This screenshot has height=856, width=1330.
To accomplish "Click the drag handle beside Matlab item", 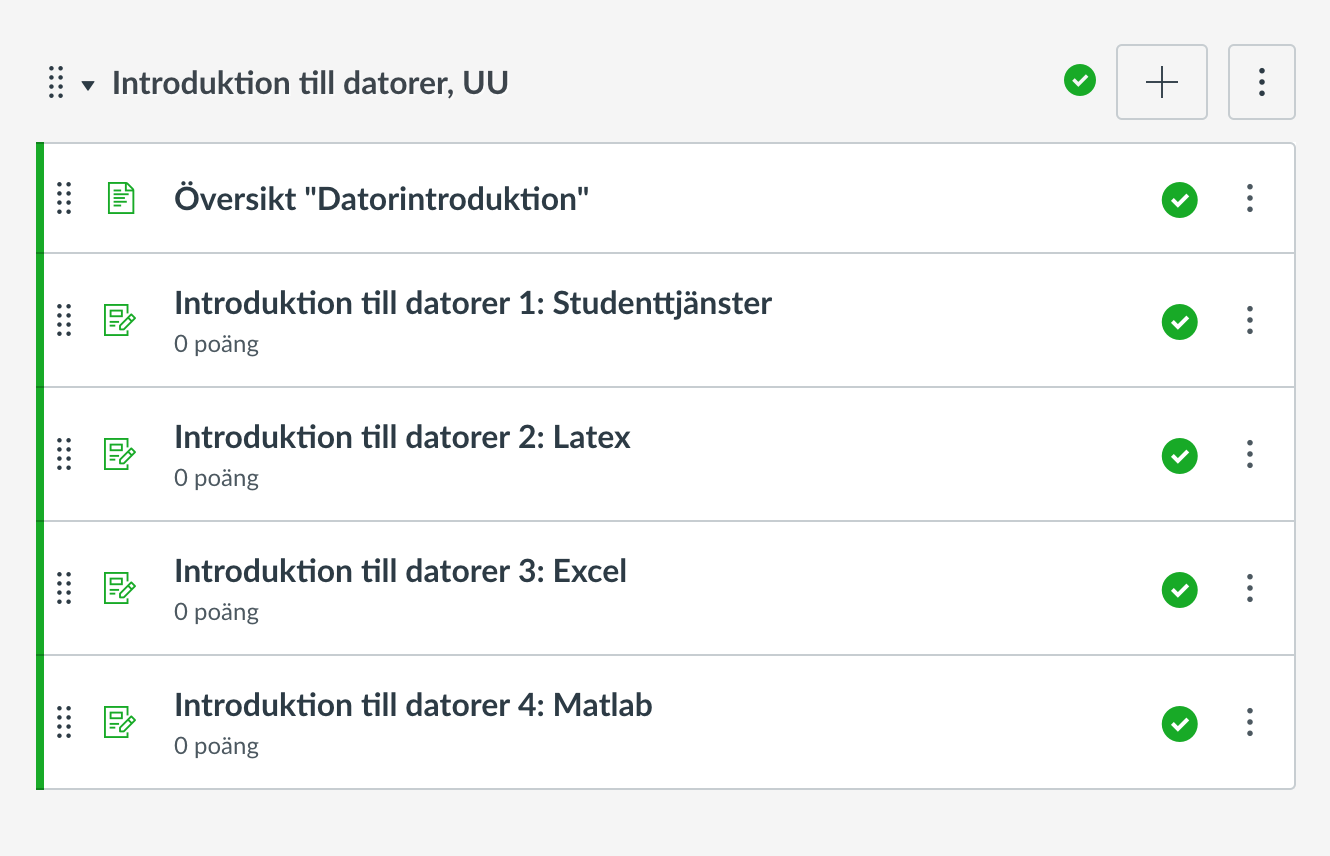I will [x=64, y=722].
